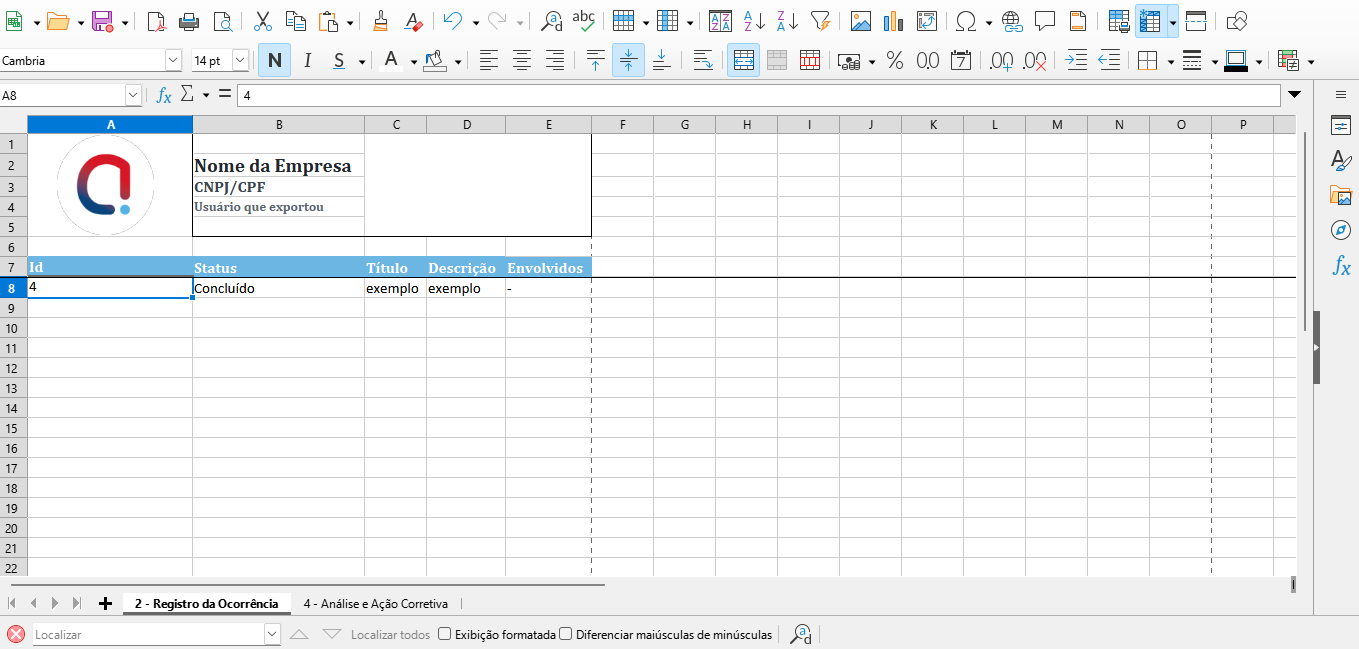This screenshot has height=649, width=1359.
Task: Check Diferenciar maiúsculas de minúsculas option
Action: (x=566, y=634)
